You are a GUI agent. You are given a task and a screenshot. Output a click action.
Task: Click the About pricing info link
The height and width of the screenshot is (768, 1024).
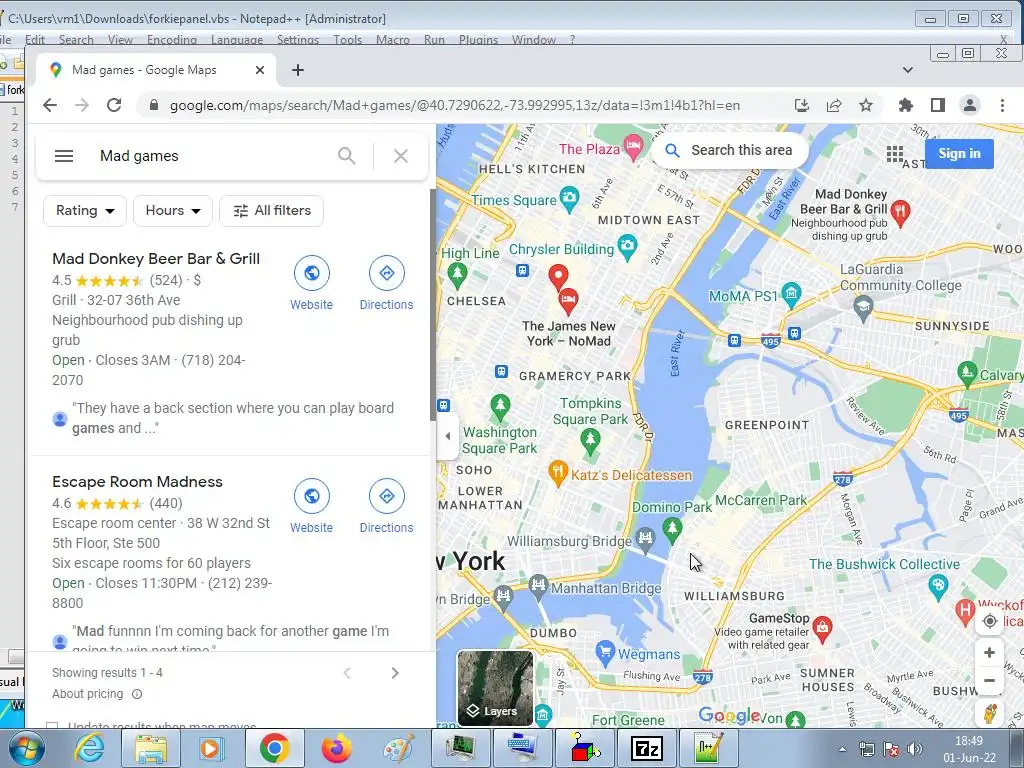click(x=97, y=694)
